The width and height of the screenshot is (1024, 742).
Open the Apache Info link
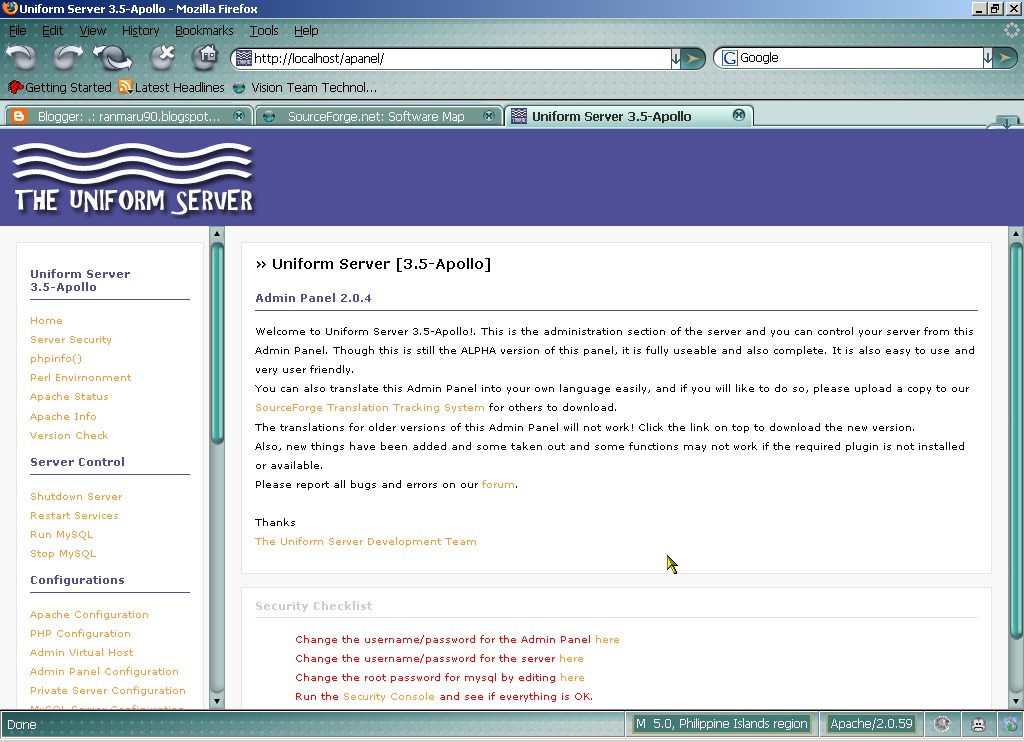pyautogui.click(x=63, y=417)
